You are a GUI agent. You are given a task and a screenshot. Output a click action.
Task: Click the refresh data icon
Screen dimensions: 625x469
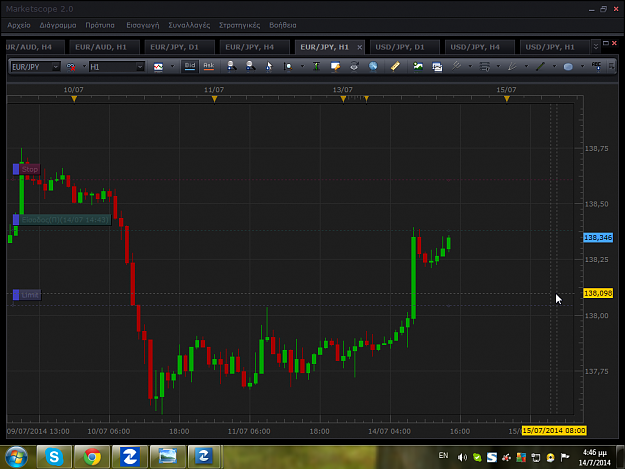pyautogui.click(x=354, y=66)
